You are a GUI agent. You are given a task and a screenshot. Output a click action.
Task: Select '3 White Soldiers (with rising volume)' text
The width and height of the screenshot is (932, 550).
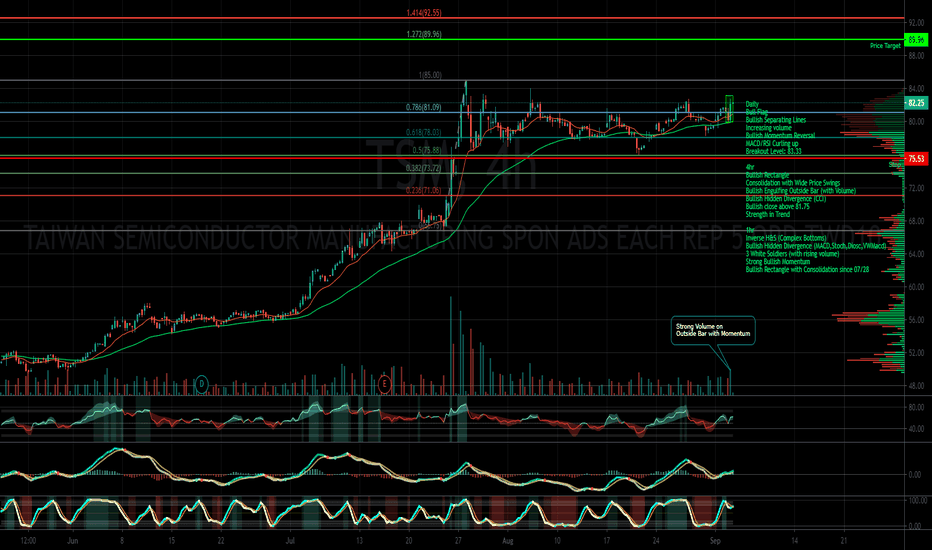[x=792, y=253]
